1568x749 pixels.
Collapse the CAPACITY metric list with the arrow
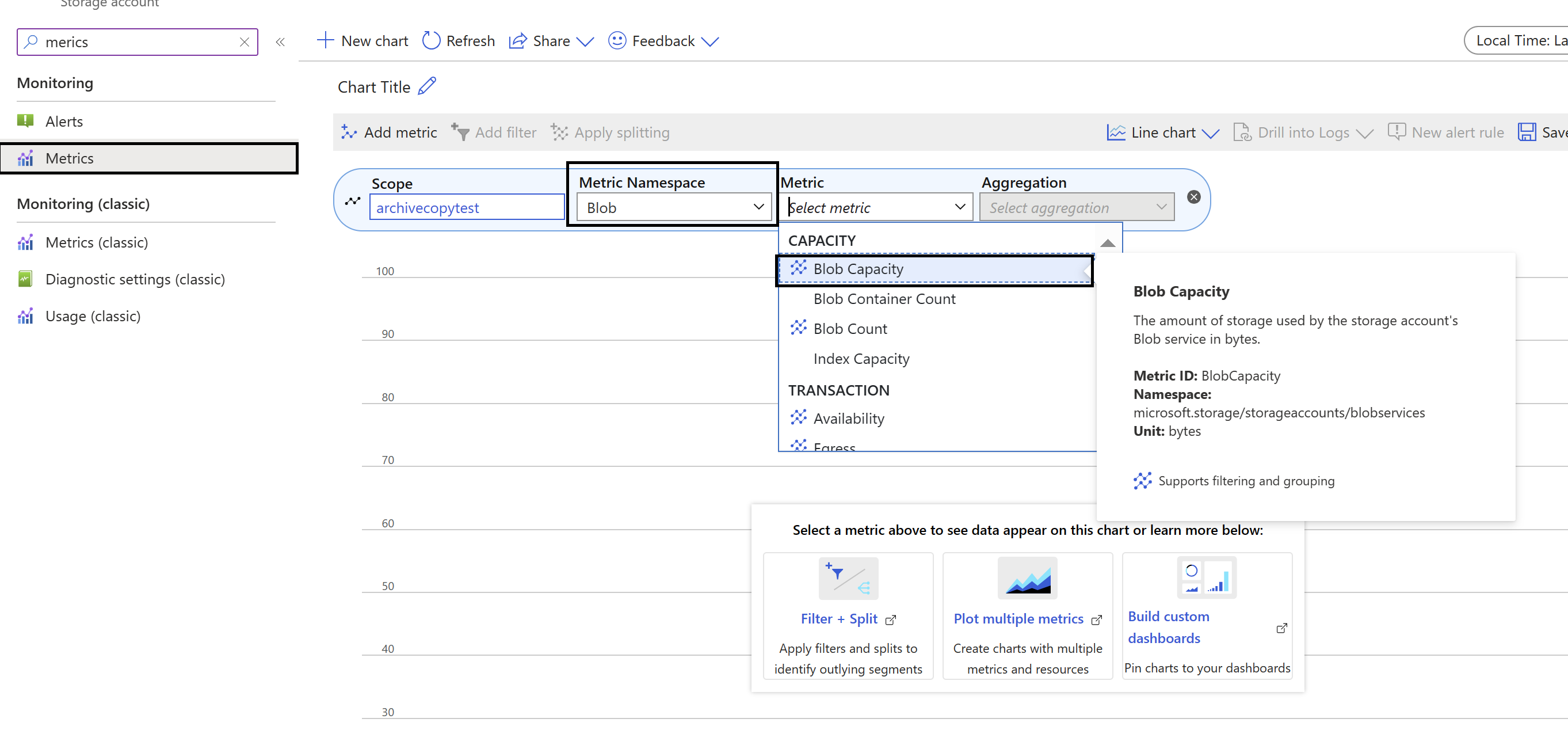click(x=1108, y=243)
